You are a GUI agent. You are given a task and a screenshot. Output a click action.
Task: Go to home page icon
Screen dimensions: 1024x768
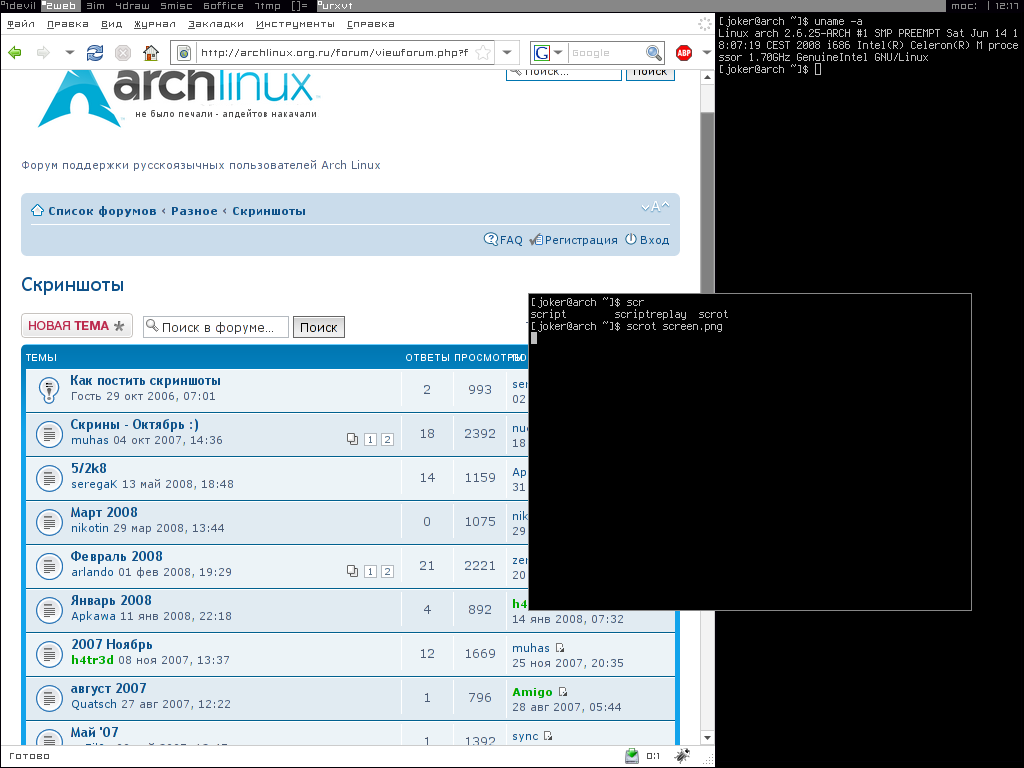click(x=151, y=52)
